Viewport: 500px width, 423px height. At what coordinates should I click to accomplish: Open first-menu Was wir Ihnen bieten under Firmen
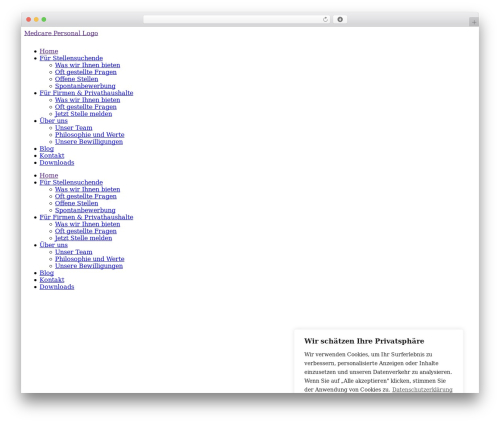tap(87, 100)
